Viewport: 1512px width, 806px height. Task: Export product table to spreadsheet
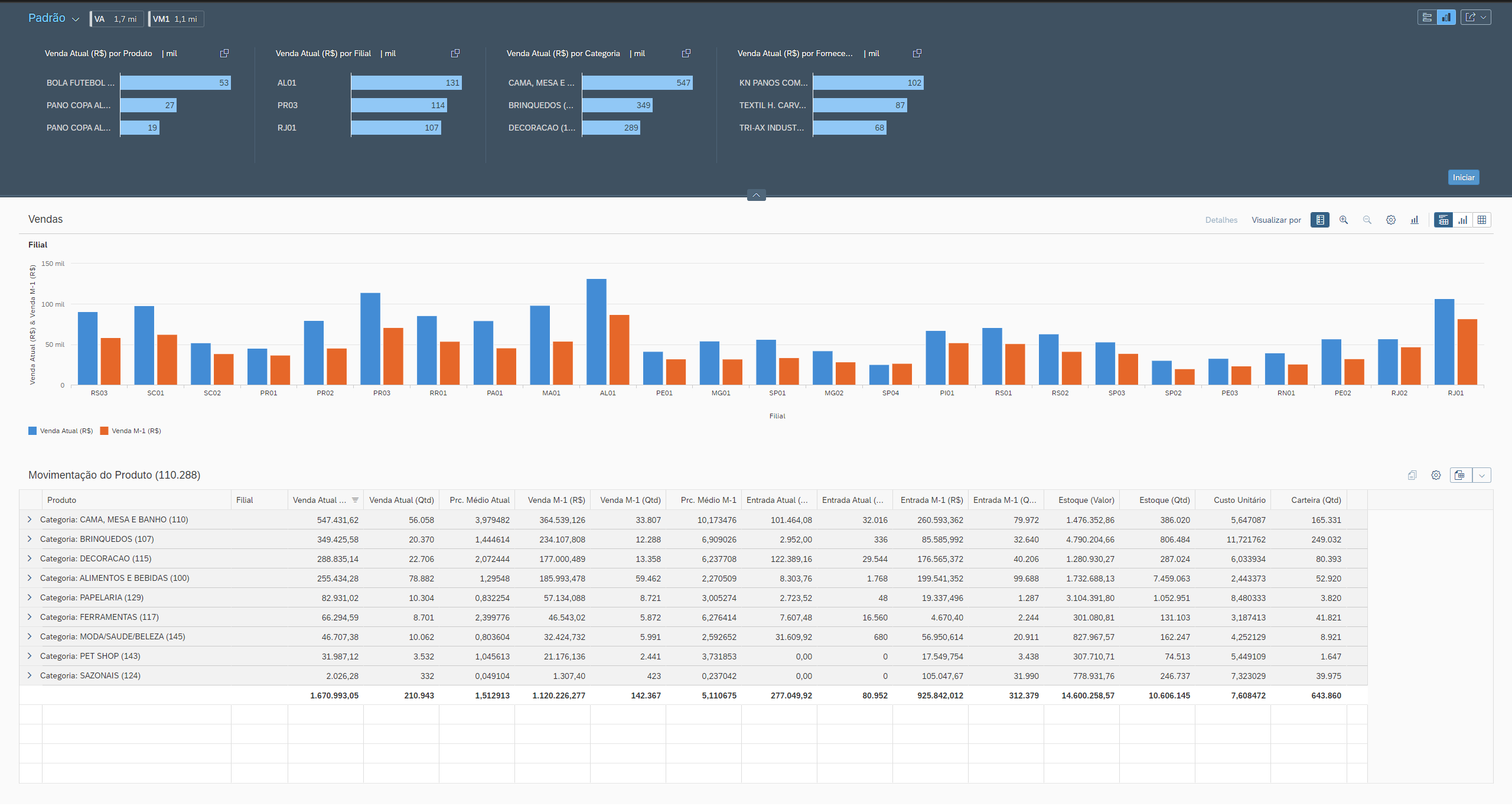pos(1460,475)
